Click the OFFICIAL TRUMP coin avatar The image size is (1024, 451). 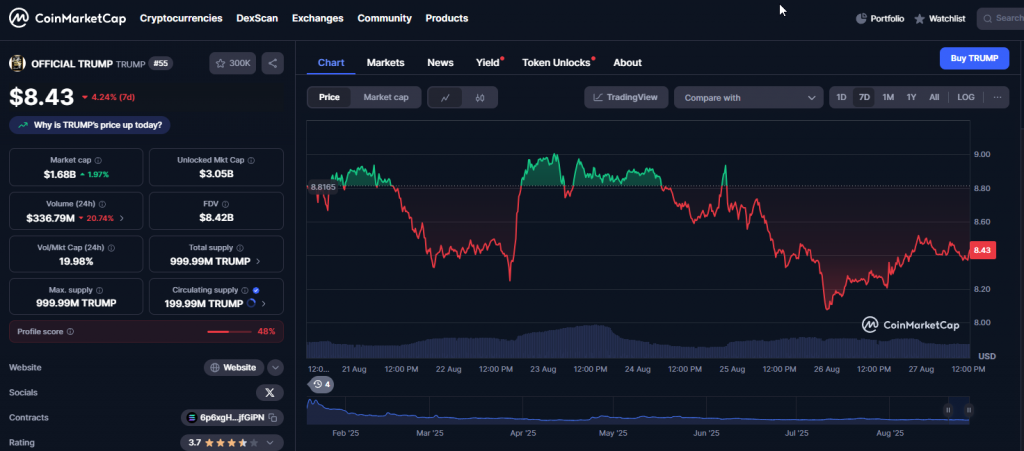click(x=17, y=63)
